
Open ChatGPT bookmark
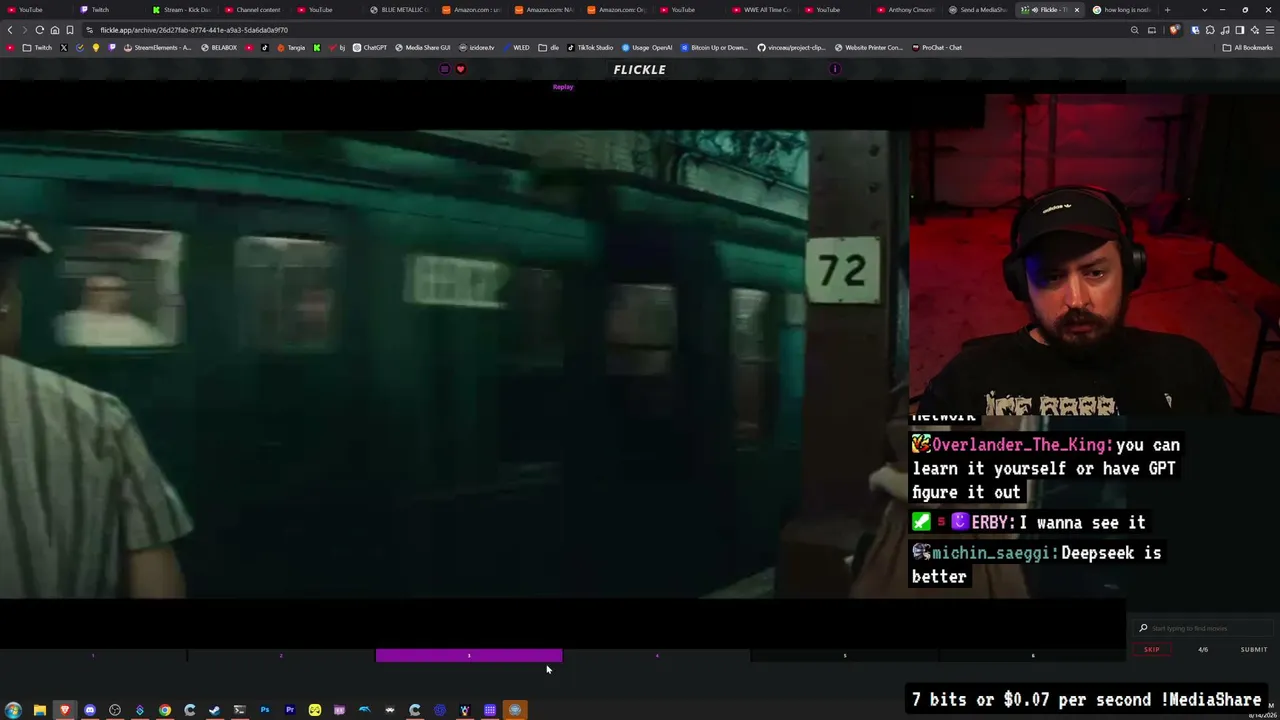(x=369, y=47)
